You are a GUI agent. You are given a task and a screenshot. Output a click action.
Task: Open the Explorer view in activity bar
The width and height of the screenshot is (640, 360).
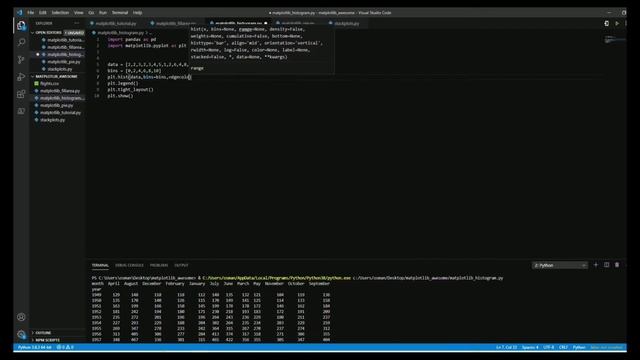click(21, 25)
